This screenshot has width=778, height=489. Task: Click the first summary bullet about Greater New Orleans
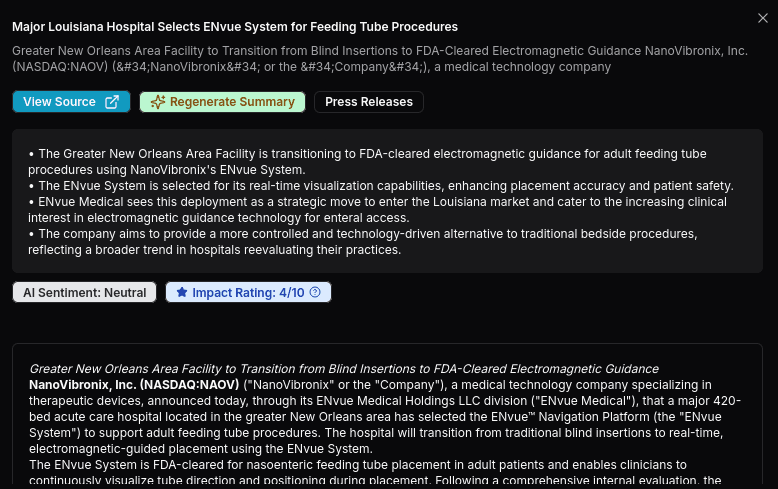(x=367, y=162)
